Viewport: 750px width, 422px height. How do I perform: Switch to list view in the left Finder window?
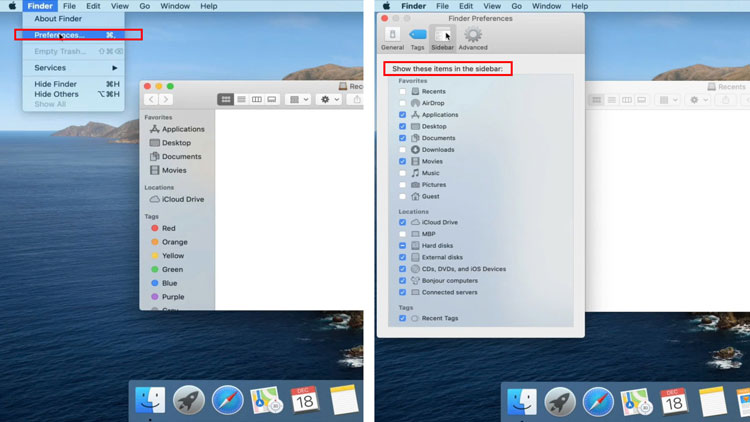click(241, 100)
